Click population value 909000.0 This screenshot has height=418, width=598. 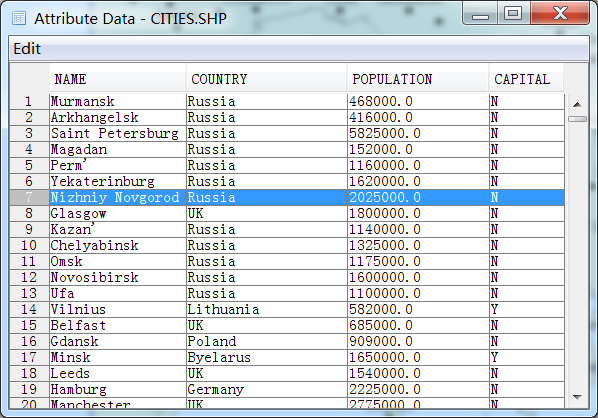[418, 342]
